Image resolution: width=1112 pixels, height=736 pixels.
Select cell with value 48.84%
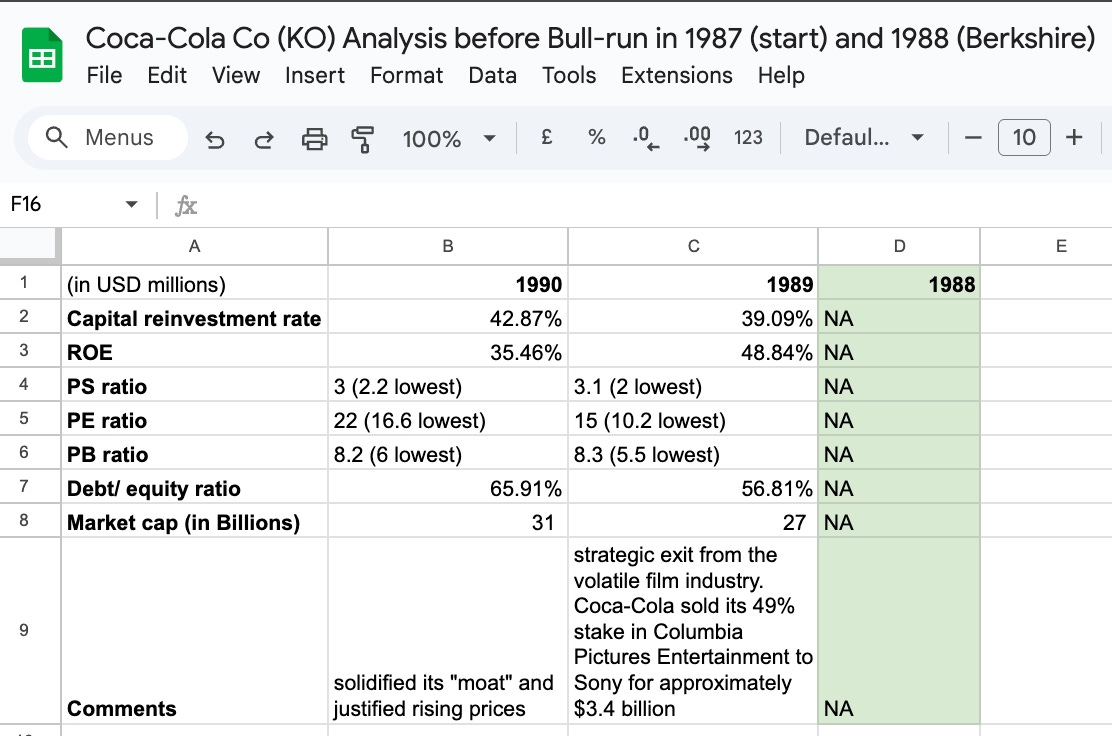point(693,352)
